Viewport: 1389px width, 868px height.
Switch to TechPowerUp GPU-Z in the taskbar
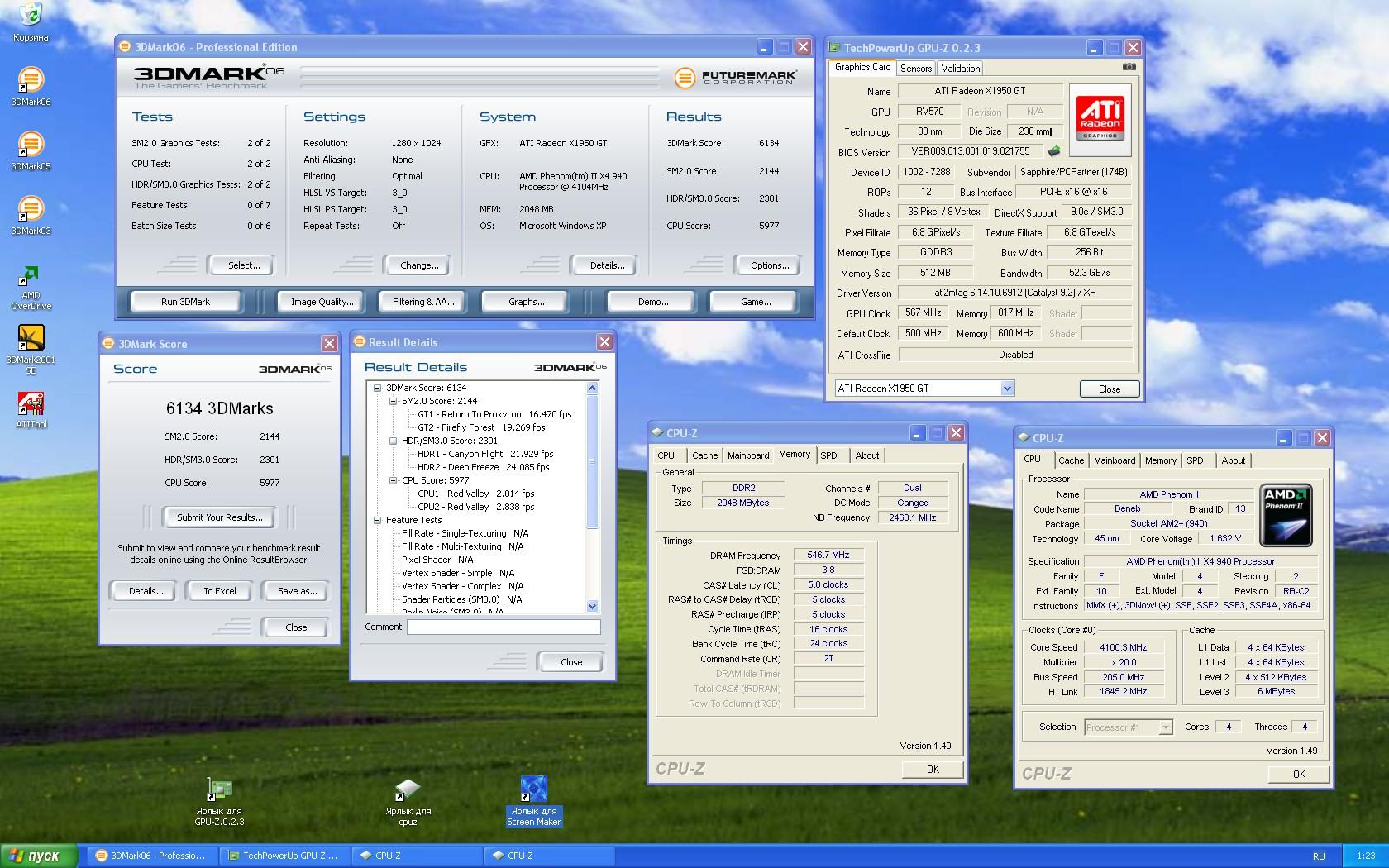(284, 856)
